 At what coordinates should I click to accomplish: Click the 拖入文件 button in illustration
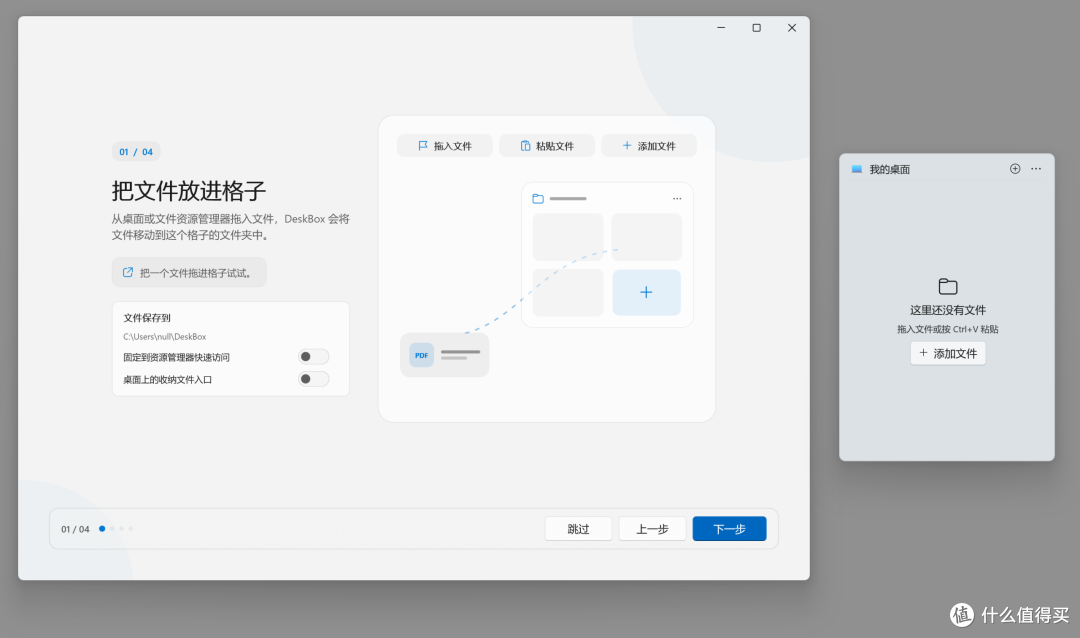pos(444,145)
